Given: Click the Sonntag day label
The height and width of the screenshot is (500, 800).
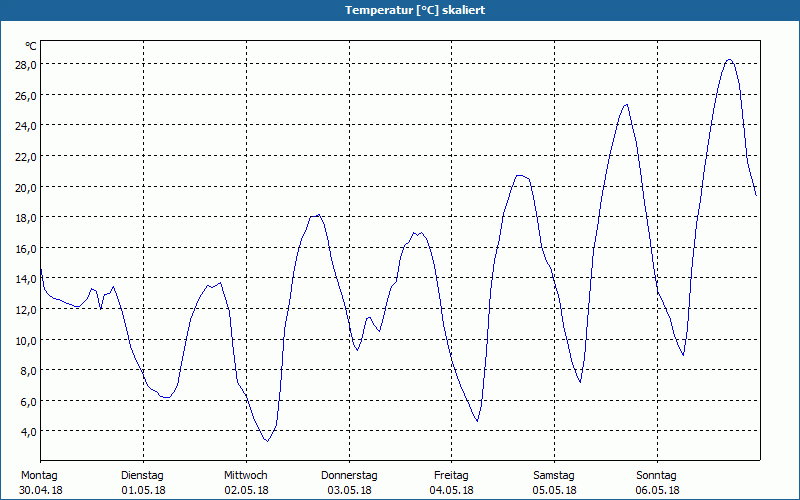Looking at the screenshot, I should [x=656, y=476].
